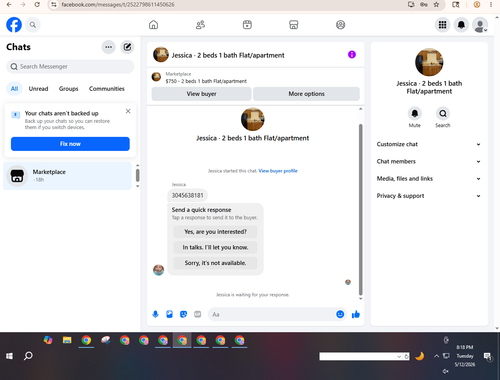Click the message 3045638181
Screen dimensions: 500x380
coord(187,195)
